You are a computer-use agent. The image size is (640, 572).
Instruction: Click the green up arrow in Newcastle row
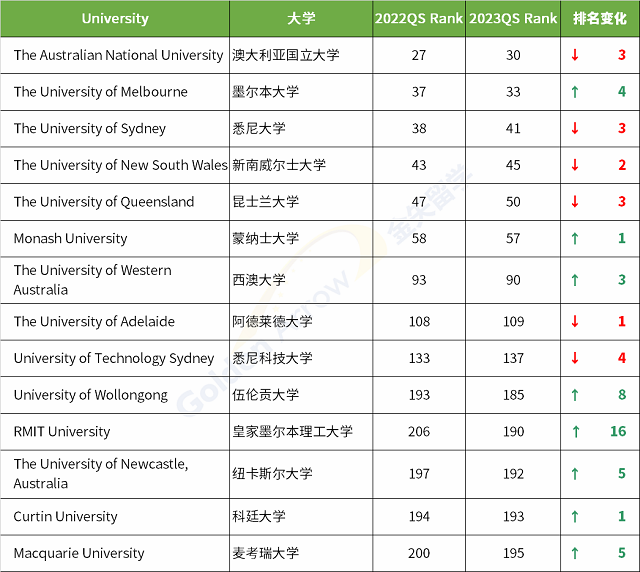click(575, 474)
